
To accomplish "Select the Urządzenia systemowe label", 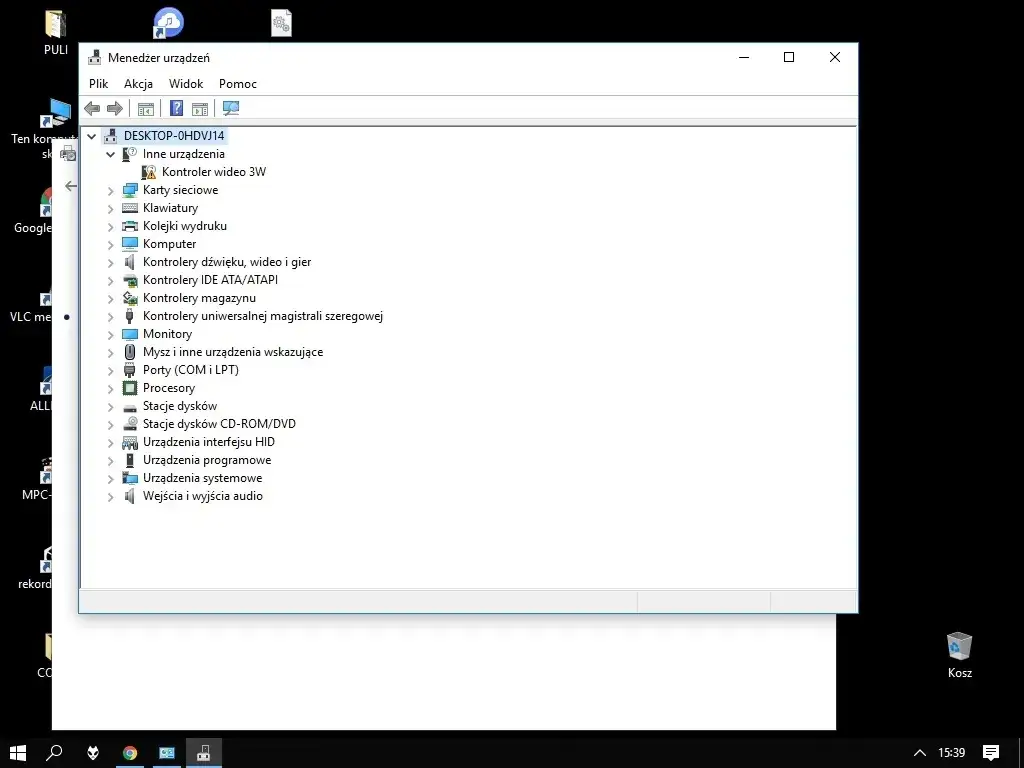I will pyautogui.click(x=202, y=478).
